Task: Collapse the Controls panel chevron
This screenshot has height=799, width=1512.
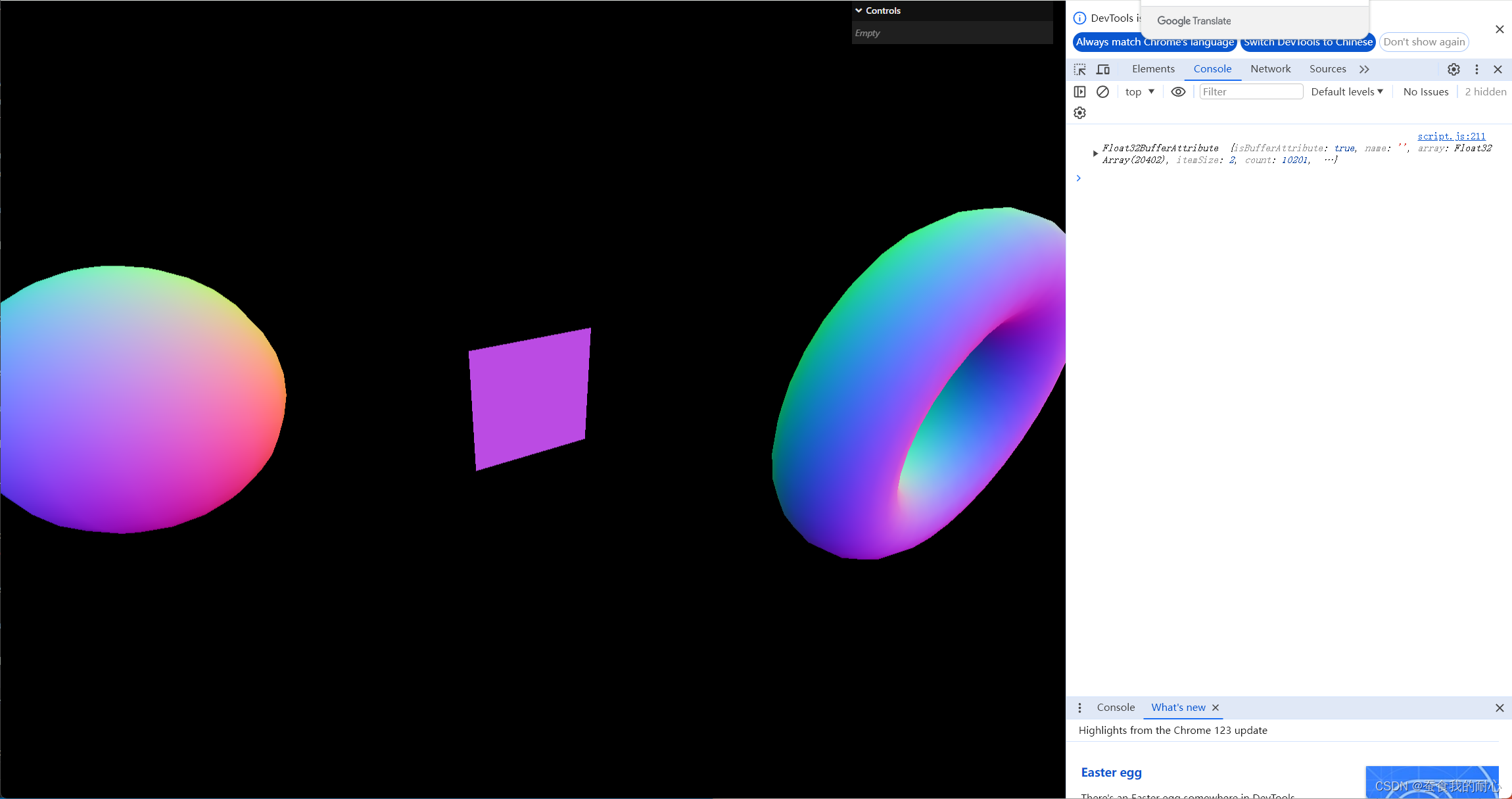Action: coord(859,11)
